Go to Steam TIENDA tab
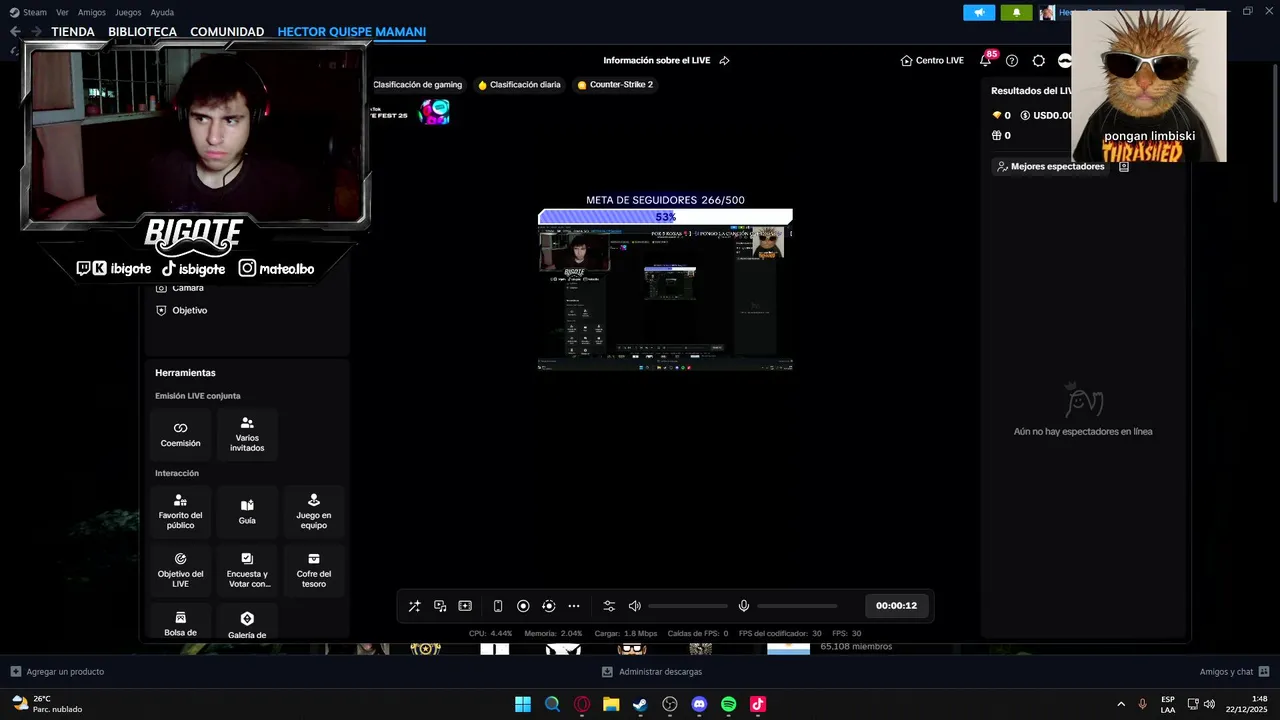The width and height of the screenshot is (1280, 720). pyautogui.click(x=73, y=32)
